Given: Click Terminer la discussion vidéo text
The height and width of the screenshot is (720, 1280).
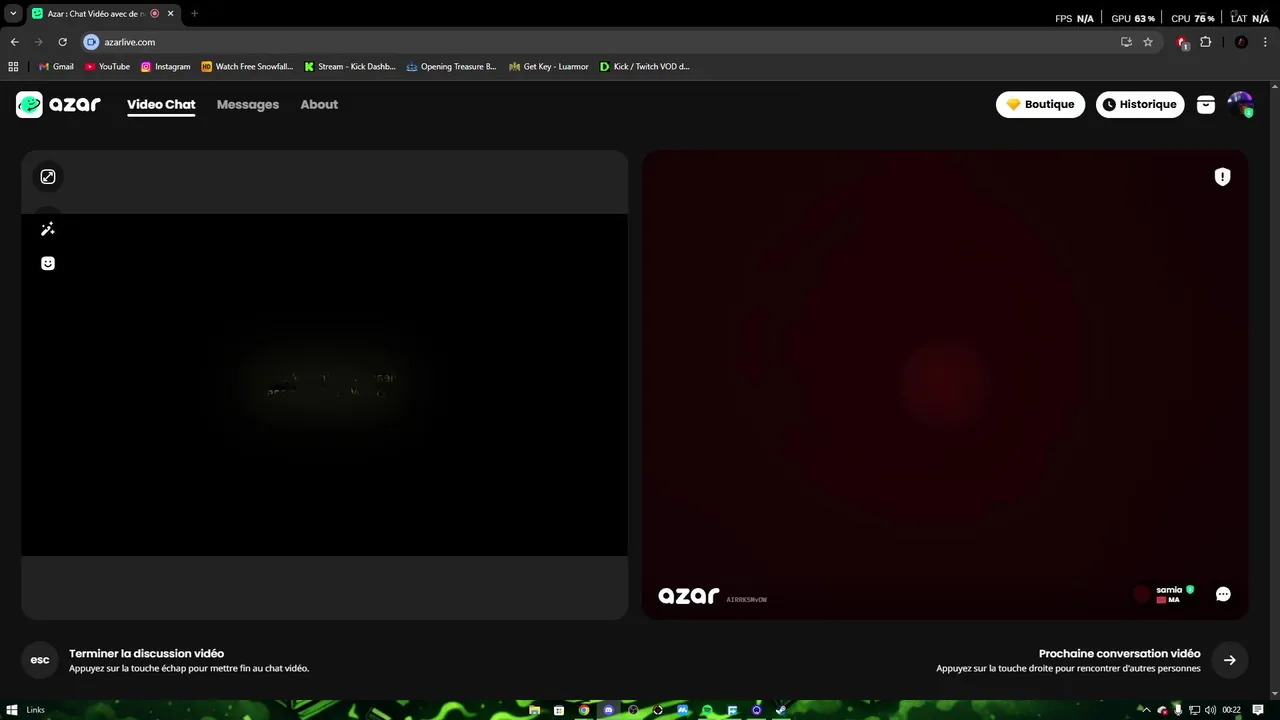Looking at the screenshot, I should click(x=146, y=653).
